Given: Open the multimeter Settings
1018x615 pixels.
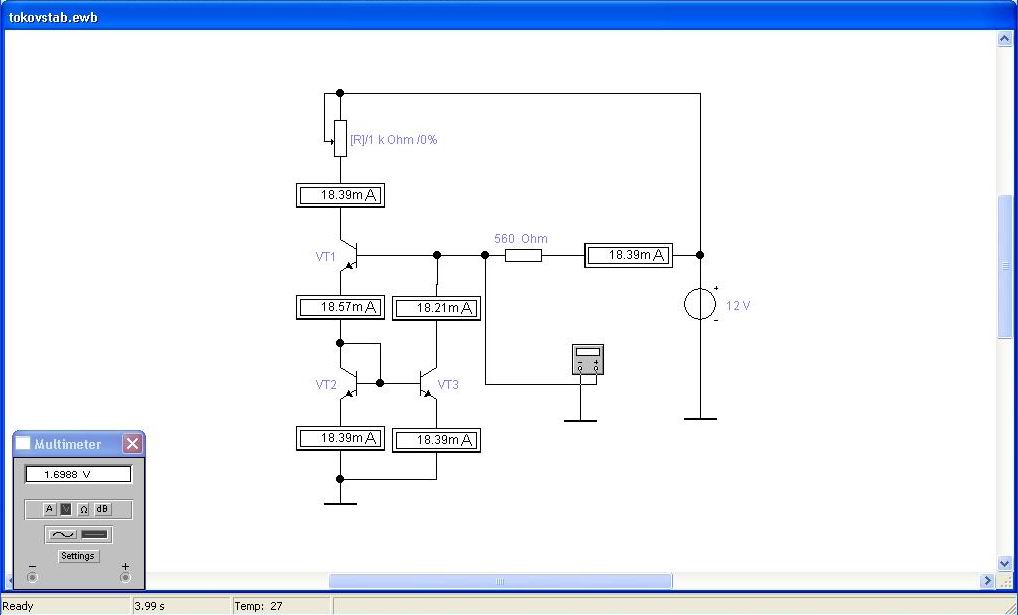Looking at the screenshot, I should [x=78, y=556].
